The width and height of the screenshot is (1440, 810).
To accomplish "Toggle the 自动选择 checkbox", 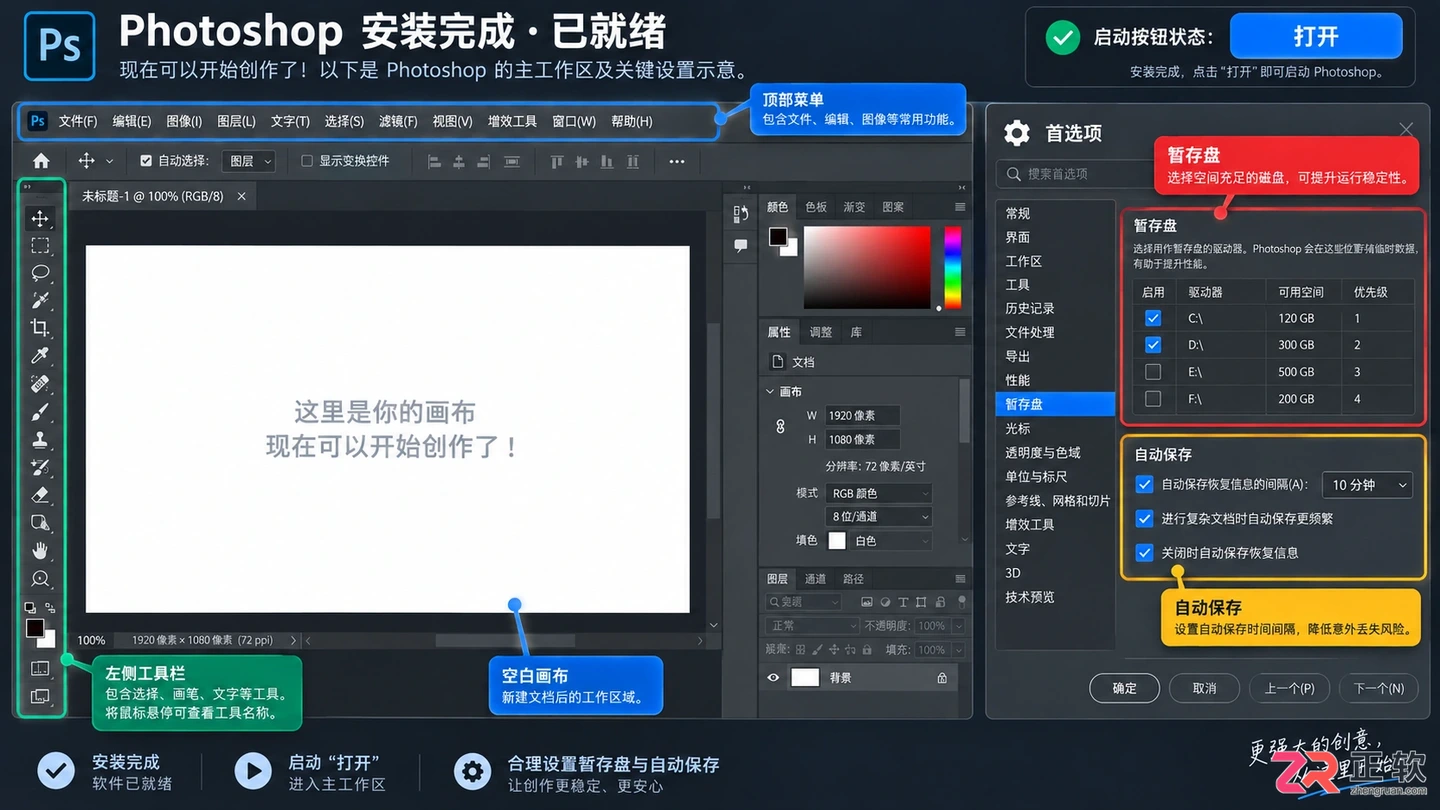I will 146,161.
